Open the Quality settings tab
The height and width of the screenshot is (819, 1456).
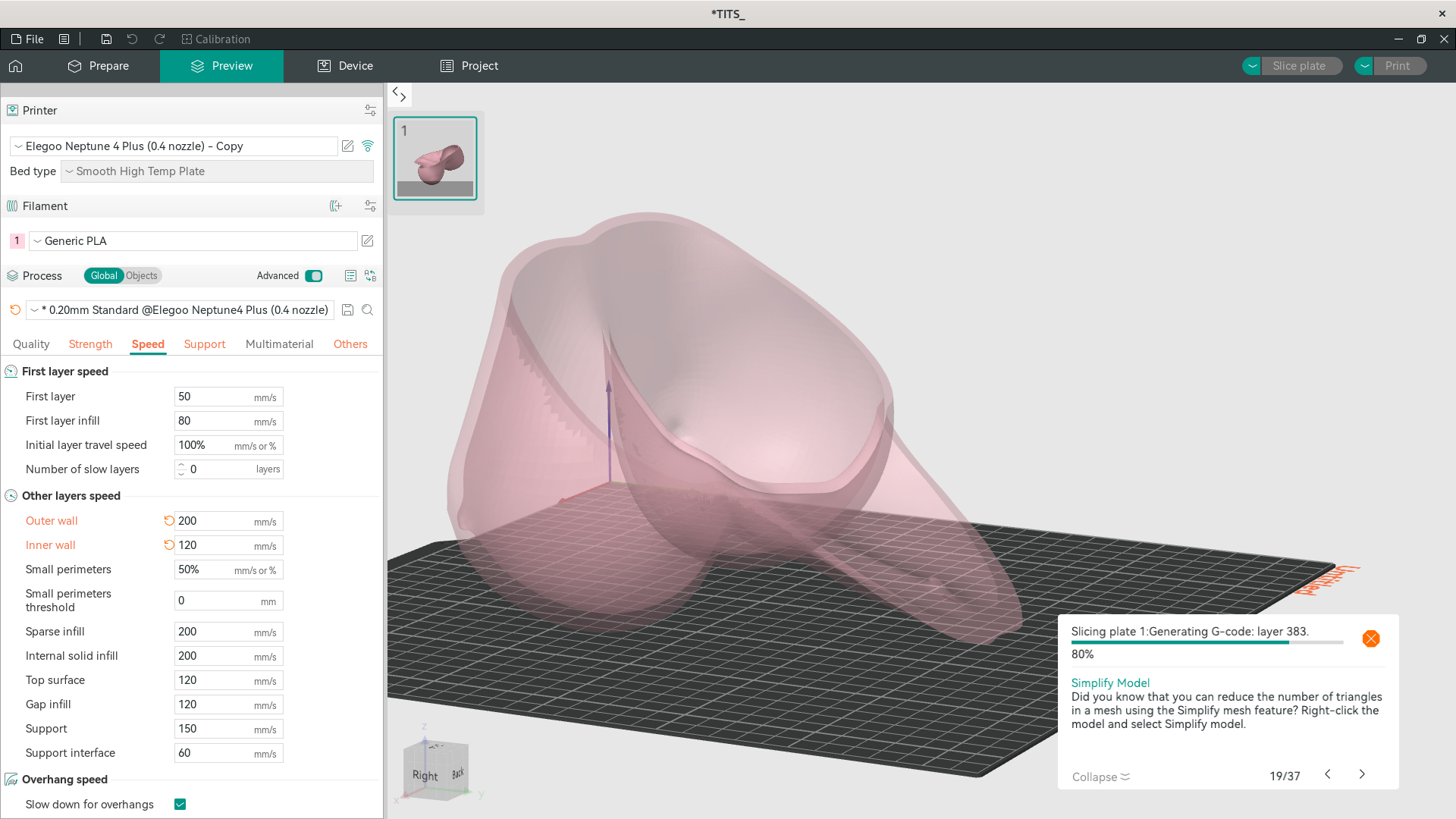click(x=31, y=344)
